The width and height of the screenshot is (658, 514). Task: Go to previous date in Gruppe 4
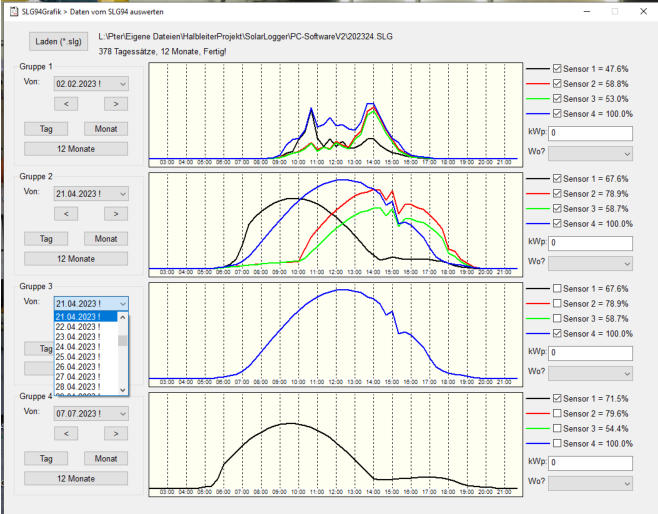66,433
